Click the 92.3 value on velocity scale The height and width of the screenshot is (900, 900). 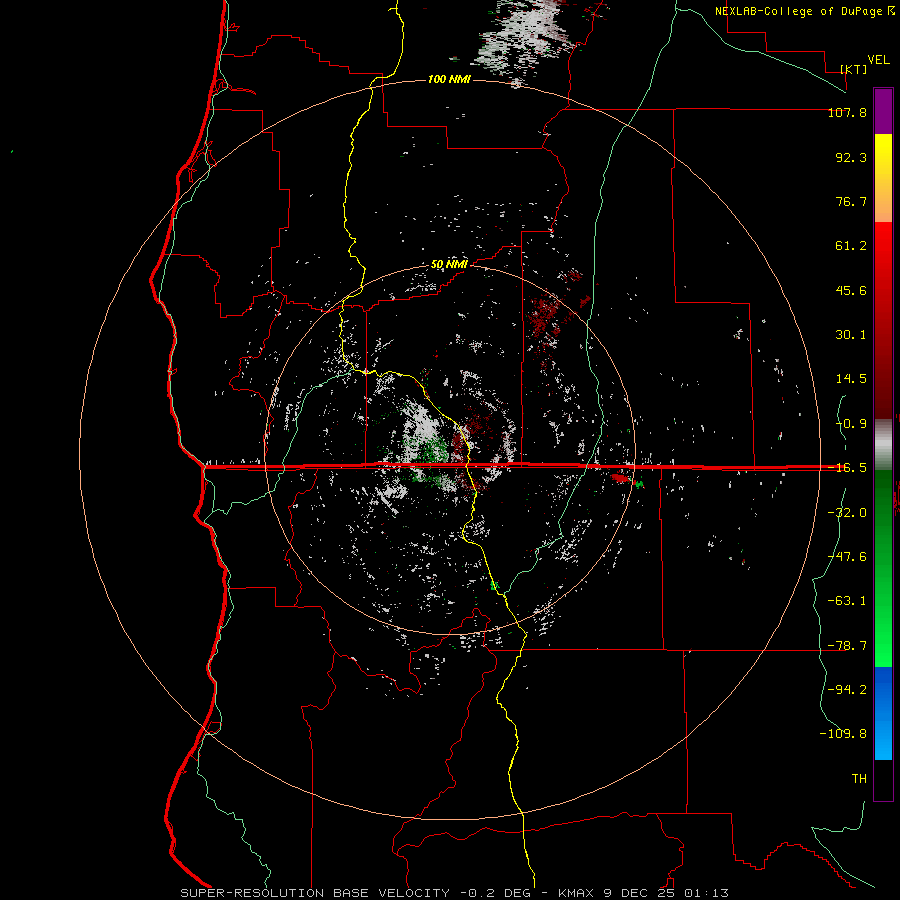pyautogui.click(x=851, y=157)
